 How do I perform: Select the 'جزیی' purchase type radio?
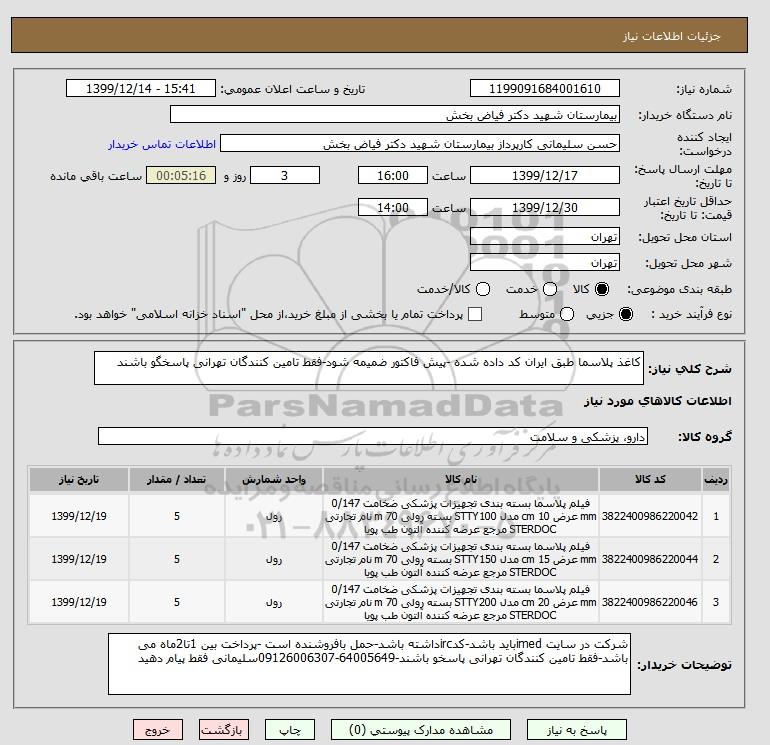coord(626,314)
